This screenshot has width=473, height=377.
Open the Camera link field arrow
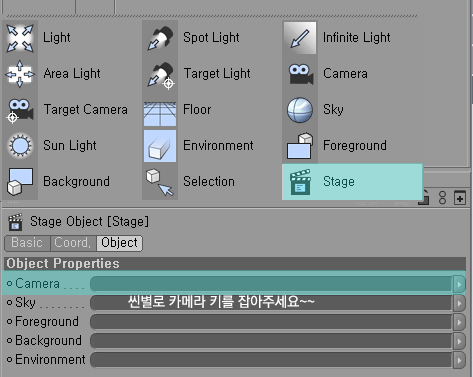459,284
